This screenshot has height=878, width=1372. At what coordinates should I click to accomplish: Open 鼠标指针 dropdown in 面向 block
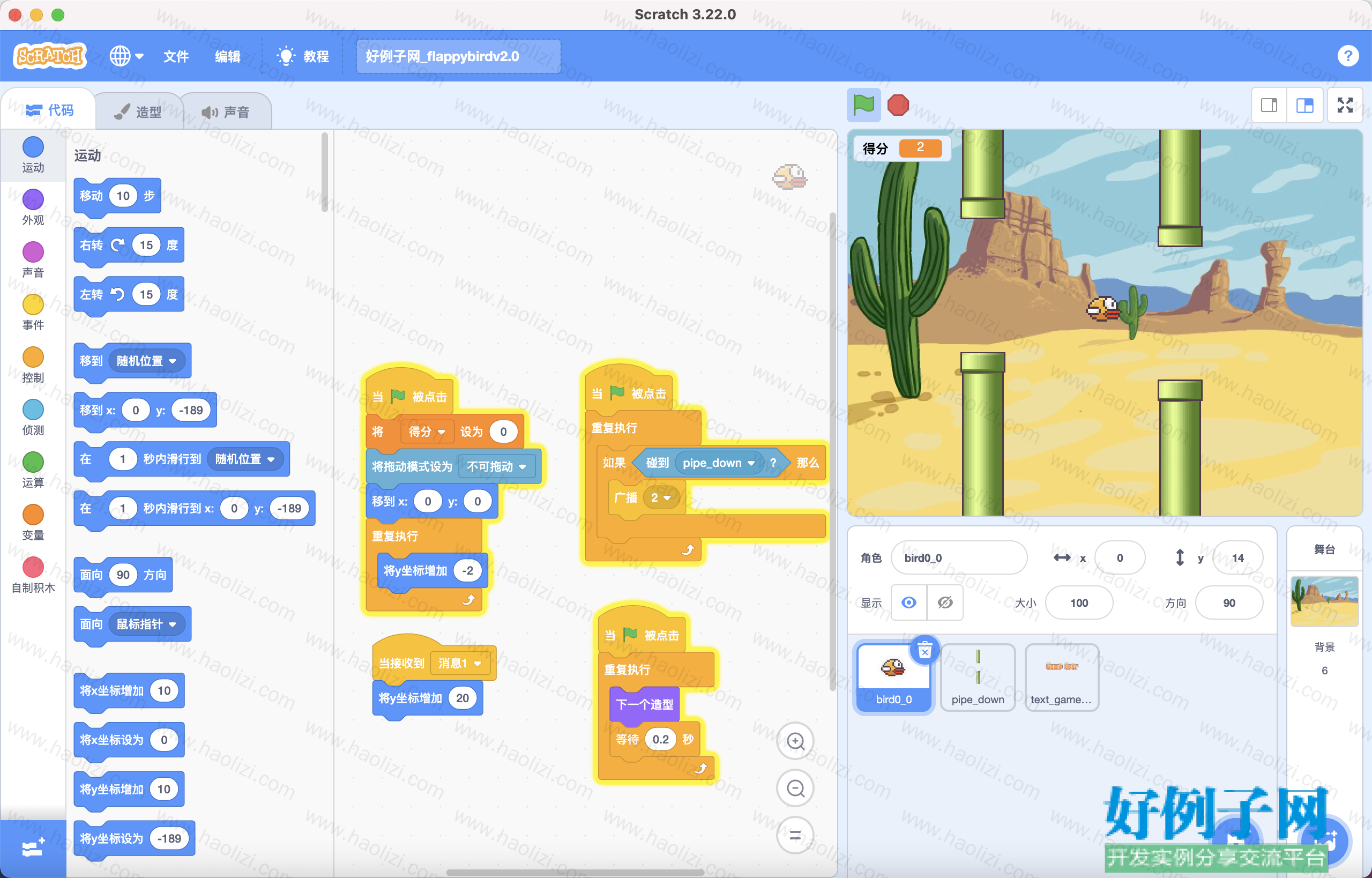[x=146, y=624]
